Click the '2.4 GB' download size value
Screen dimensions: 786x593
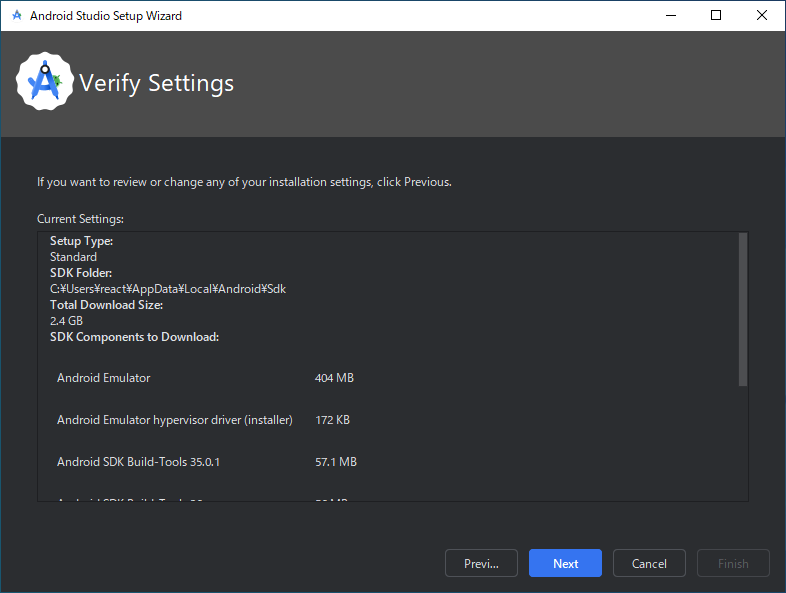(66, 321)
